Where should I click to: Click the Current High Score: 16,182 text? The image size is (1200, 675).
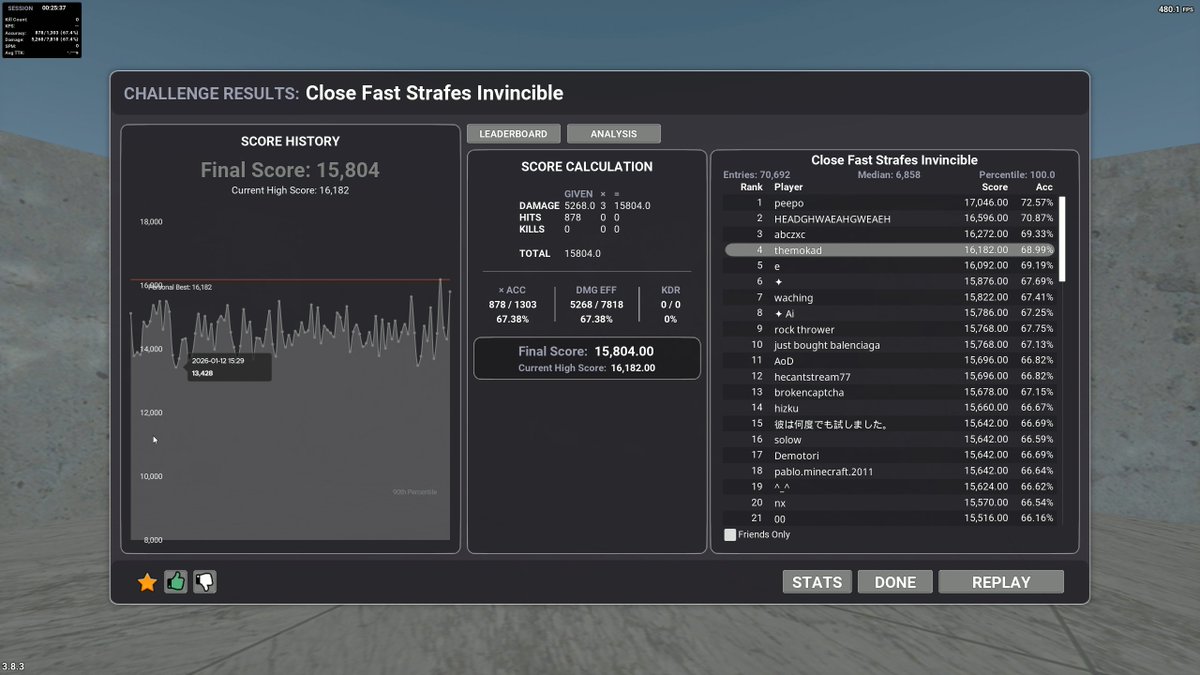point(290,190)
